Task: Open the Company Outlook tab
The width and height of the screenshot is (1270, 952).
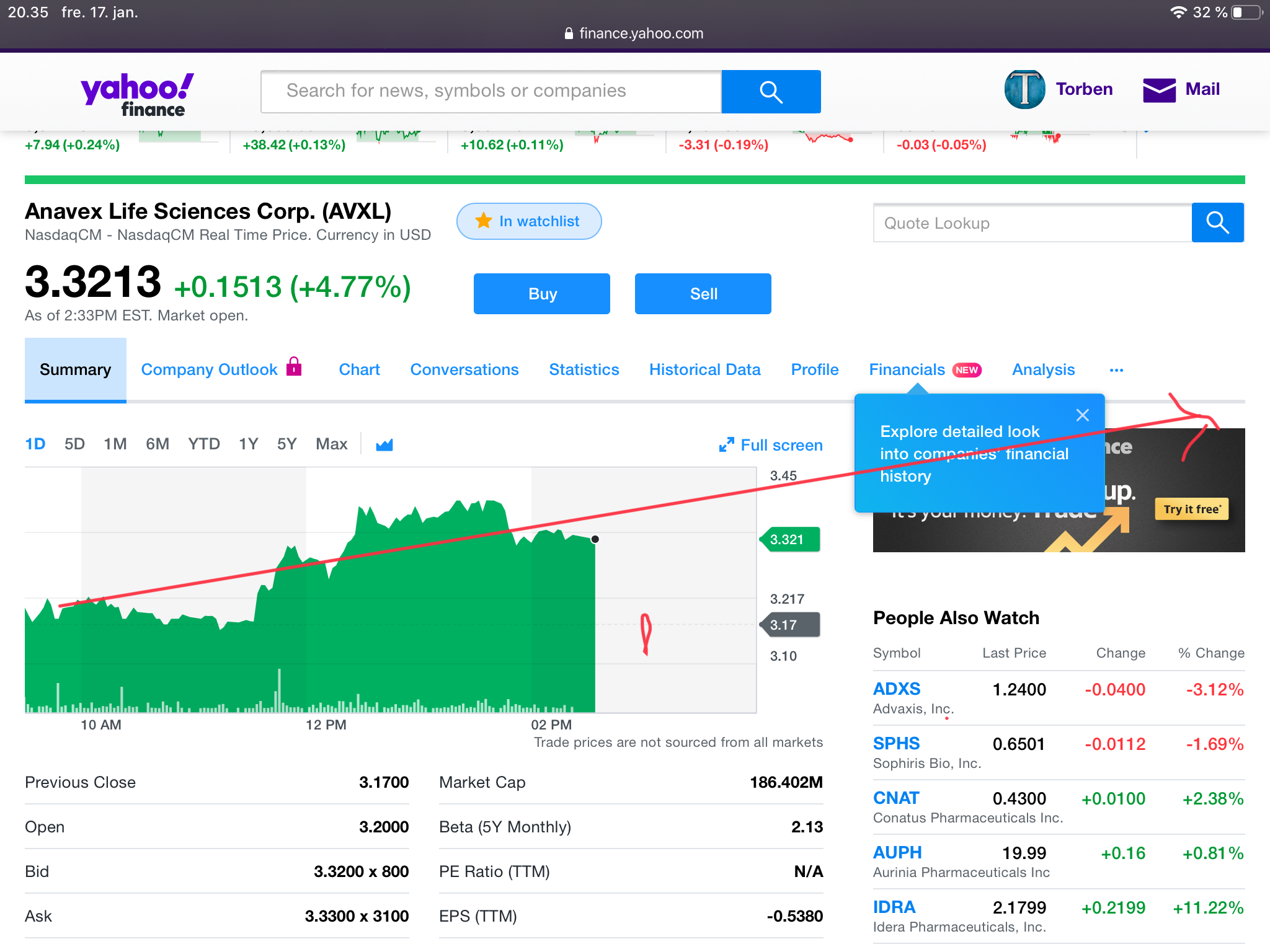Action: tap(209, 370)
